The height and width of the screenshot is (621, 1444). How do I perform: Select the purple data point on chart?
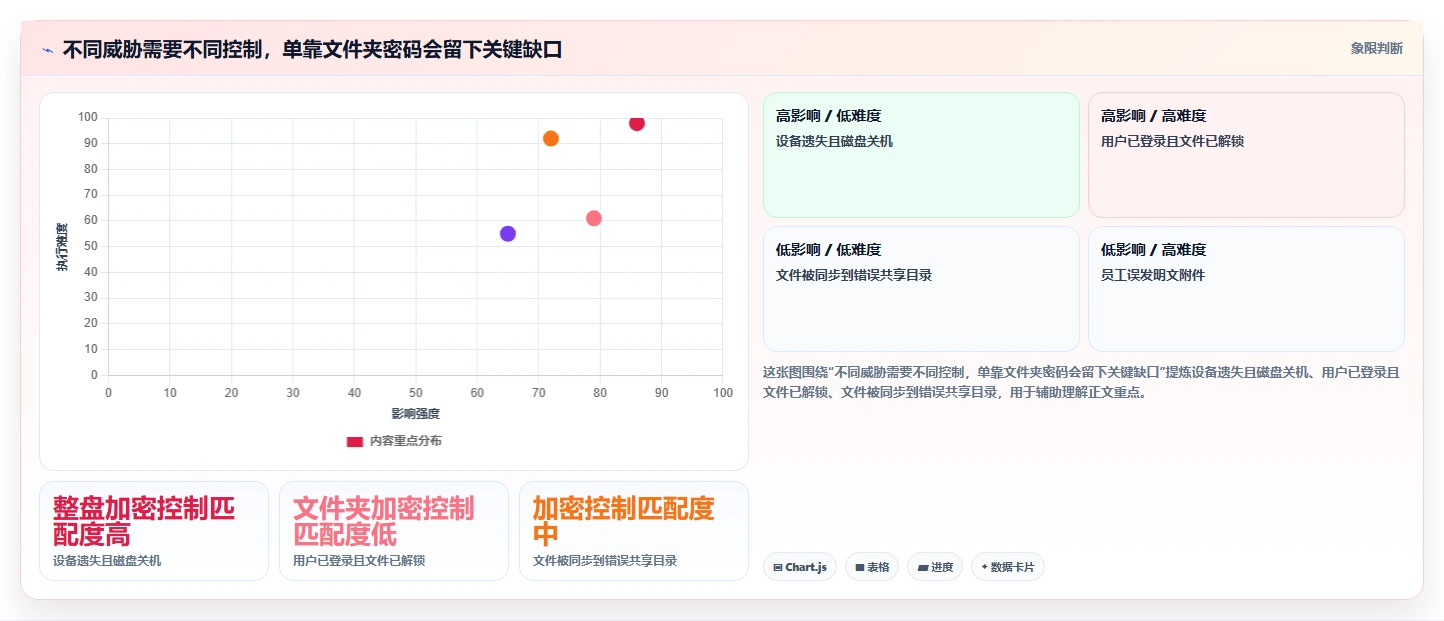[508, 234]
